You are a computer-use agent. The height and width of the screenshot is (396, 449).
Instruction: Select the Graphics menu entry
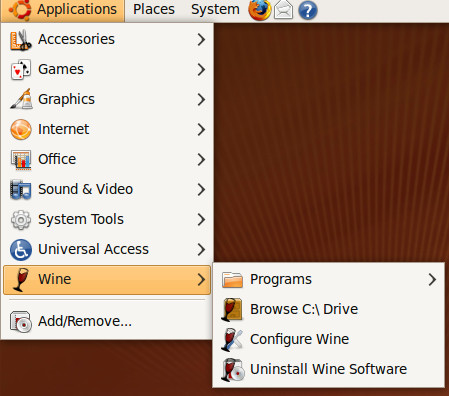pyautogui.click(x=107, y=99)
